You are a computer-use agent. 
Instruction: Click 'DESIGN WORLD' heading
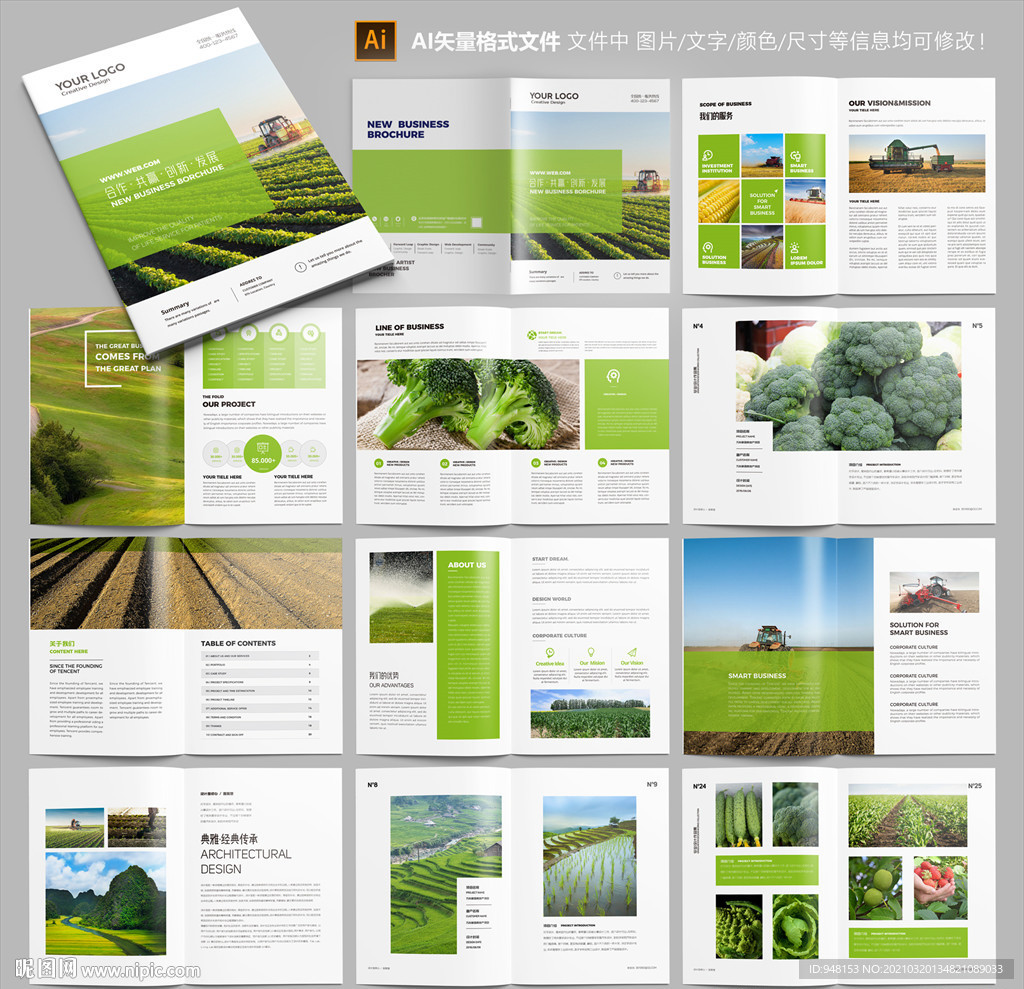[x=552, y=598]
